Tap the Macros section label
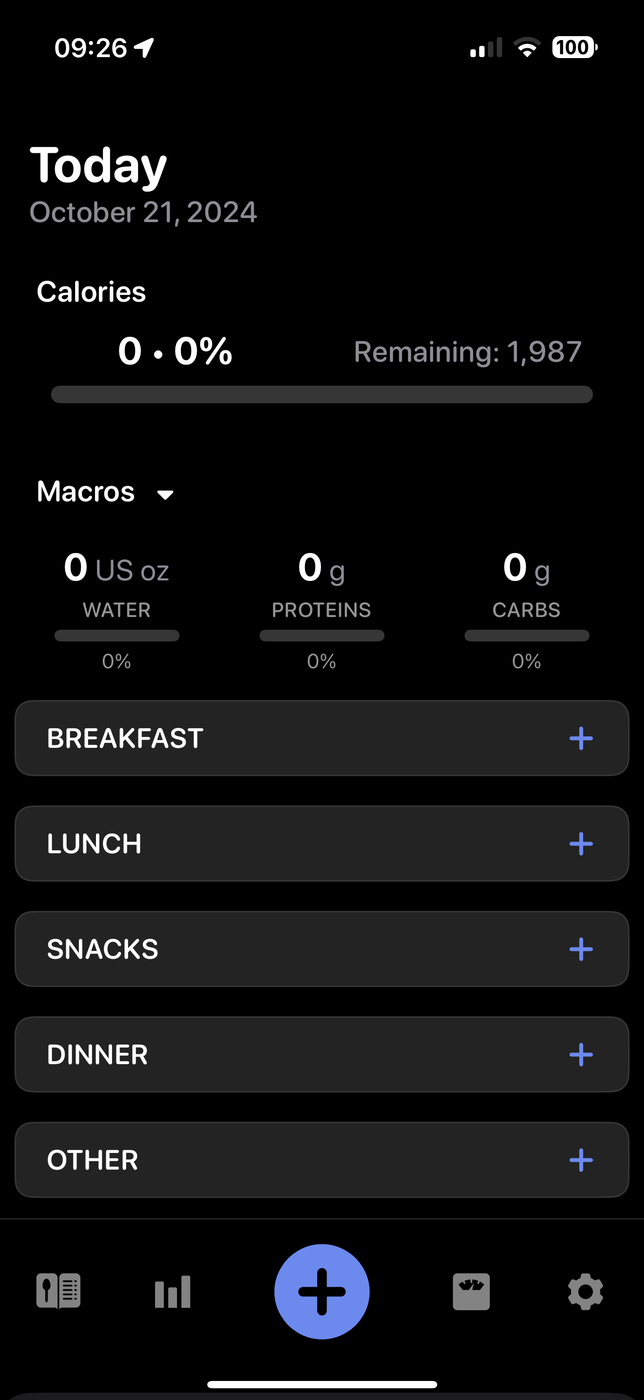The width and height of the screenshot is (644, 1400). 86,492
